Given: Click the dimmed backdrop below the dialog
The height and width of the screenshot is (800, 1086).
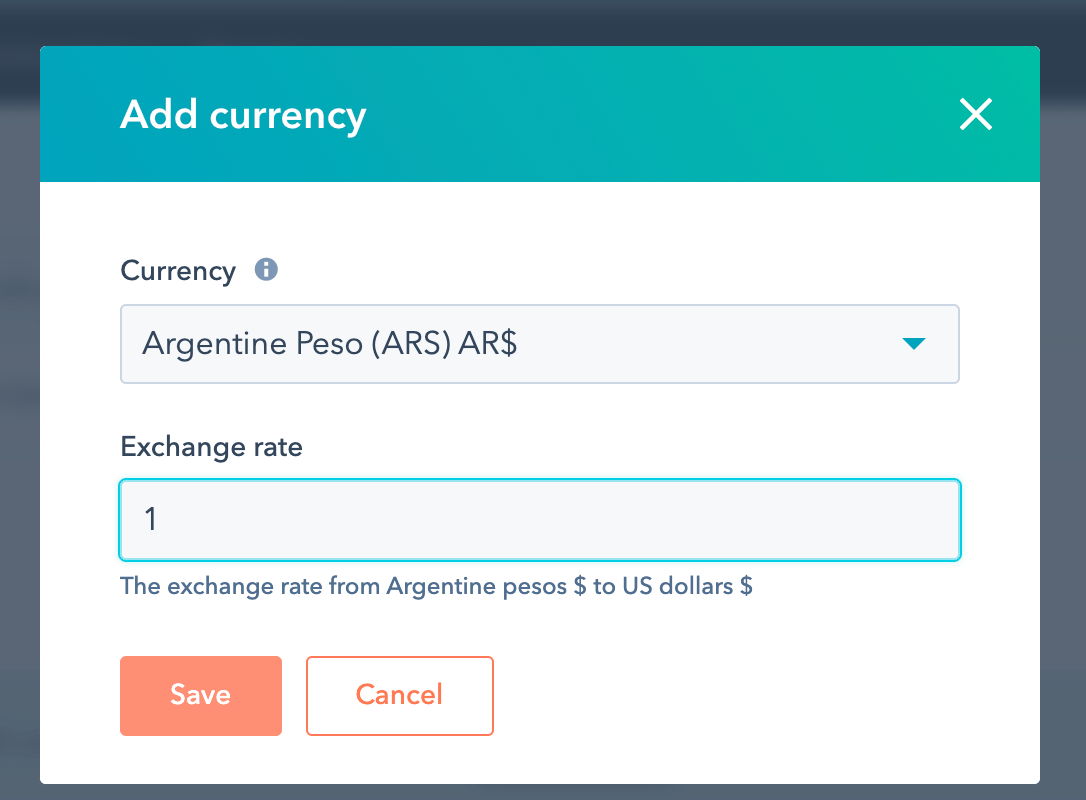Looking at the screenshot, I should tap(540, 792).
